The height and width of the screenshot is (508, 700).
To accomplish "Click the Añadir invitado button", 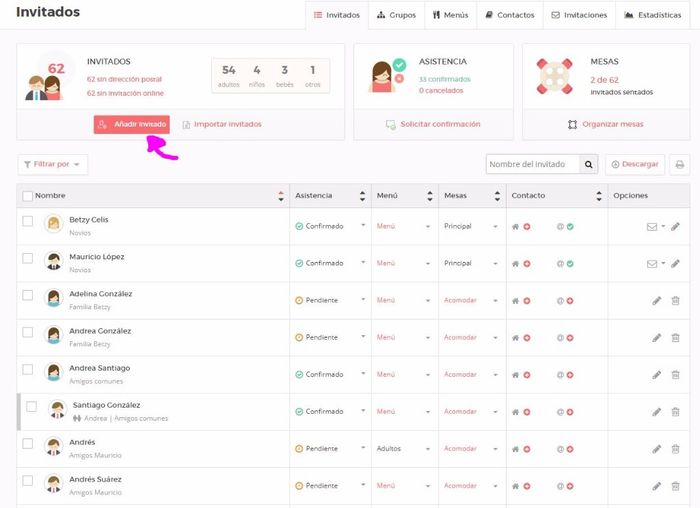I will pyautogui.click(x=132, y=125).
